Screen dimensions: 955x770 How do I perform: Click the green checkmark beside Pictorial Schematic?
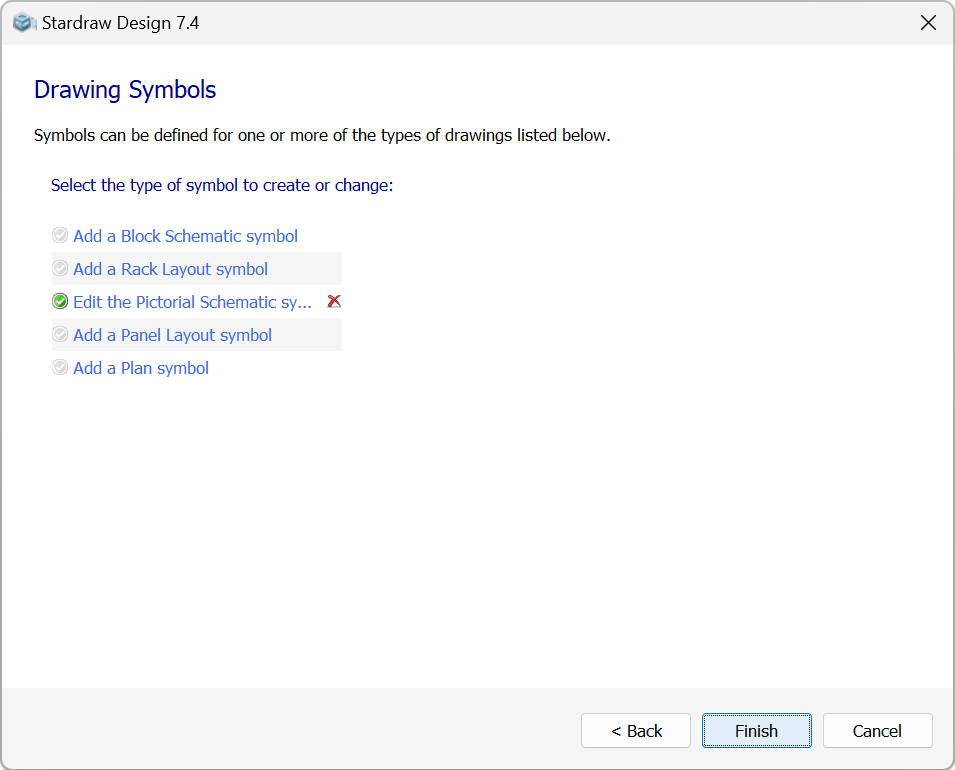60,301
